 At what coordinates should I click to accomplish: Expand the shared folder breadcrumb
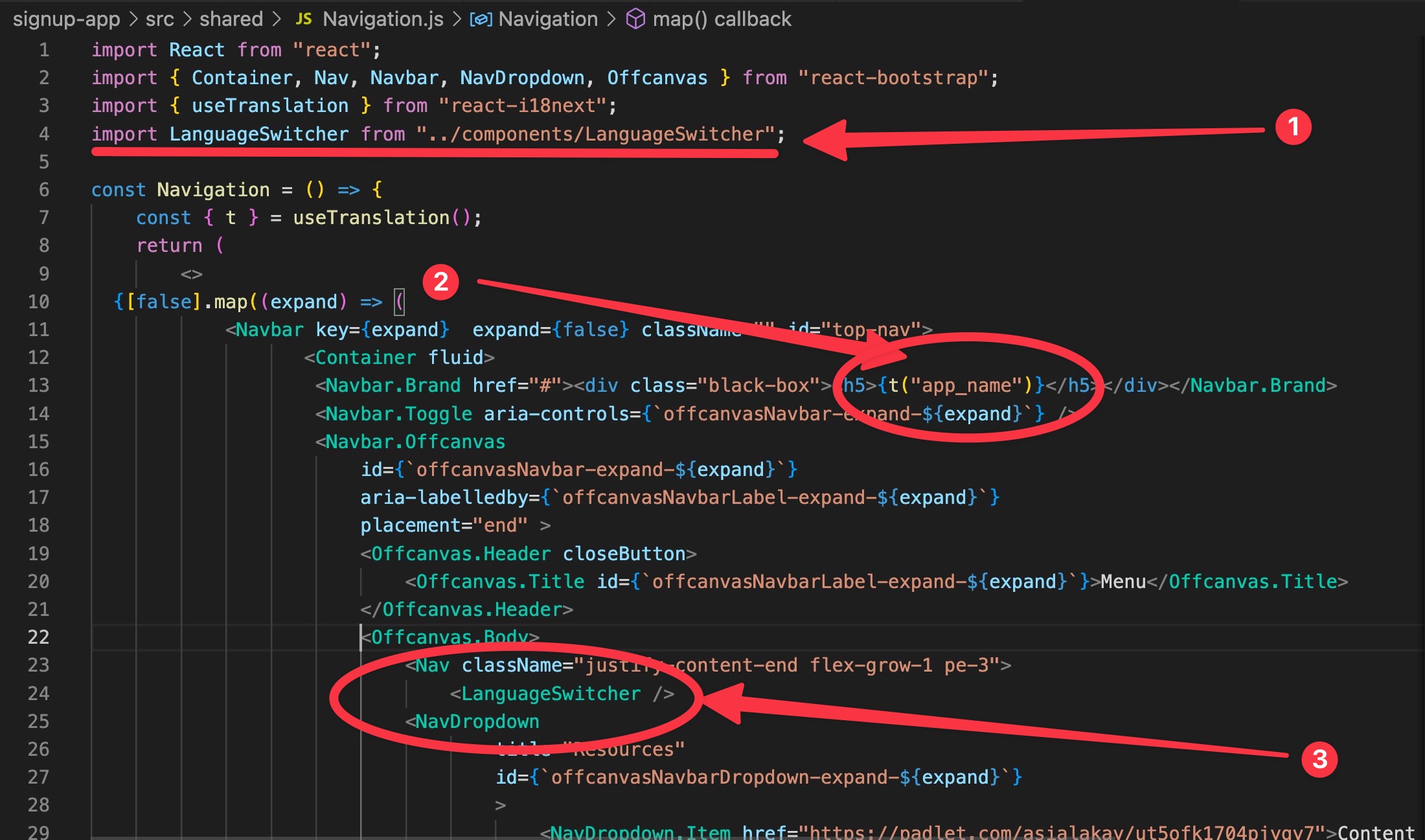click(231, 19)
